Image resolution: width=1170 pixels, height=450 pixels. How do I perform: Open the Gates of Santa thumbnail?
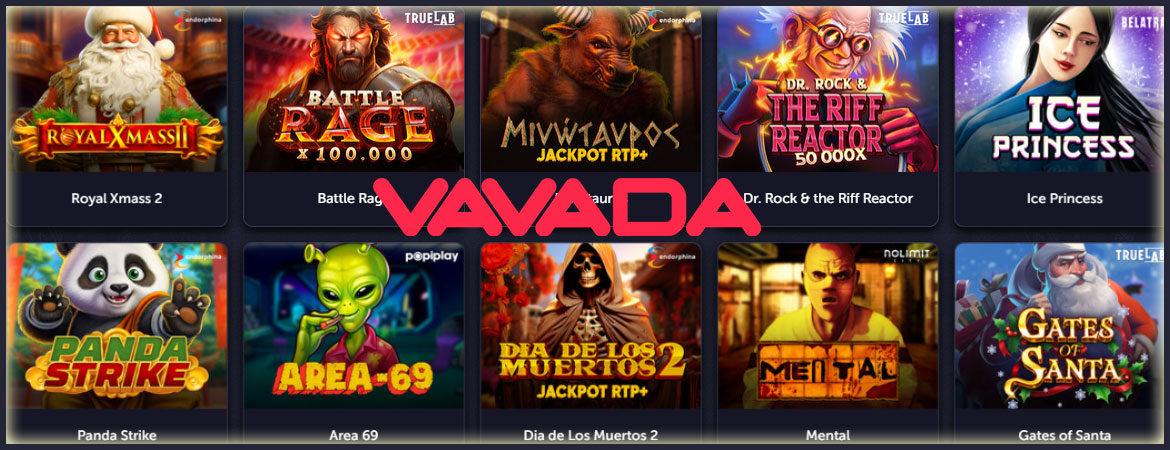click(1062, 325)
